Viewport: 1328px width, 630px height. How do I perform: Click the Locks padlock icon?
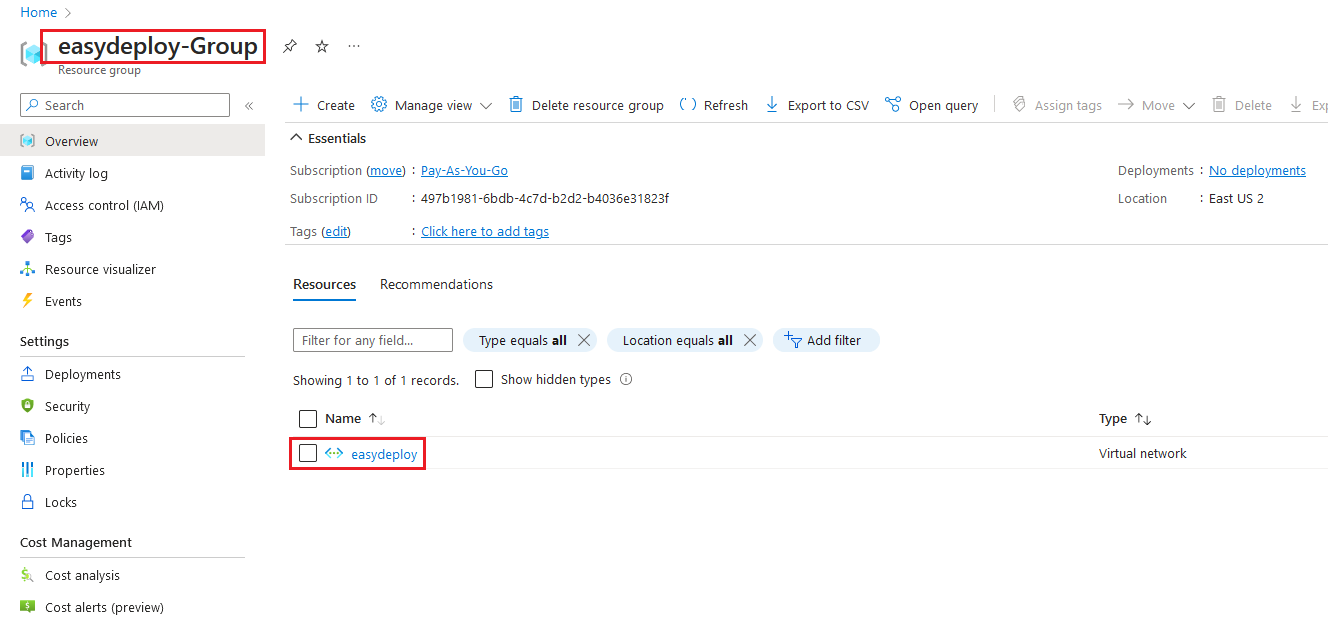(x=28, y=502)
